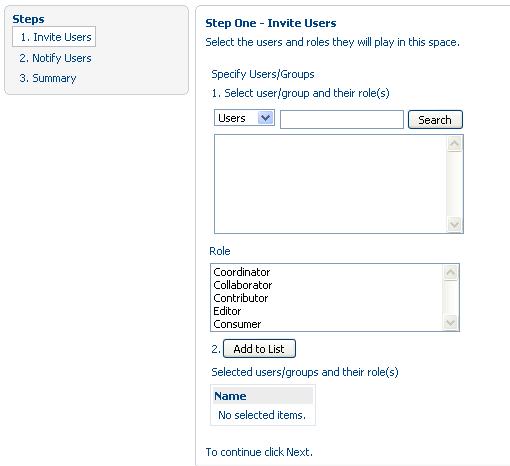Click down arrow of Role list scrollbar
Image resolution: width=510 pixels, height=466 pixels.
tap(451, 322)
